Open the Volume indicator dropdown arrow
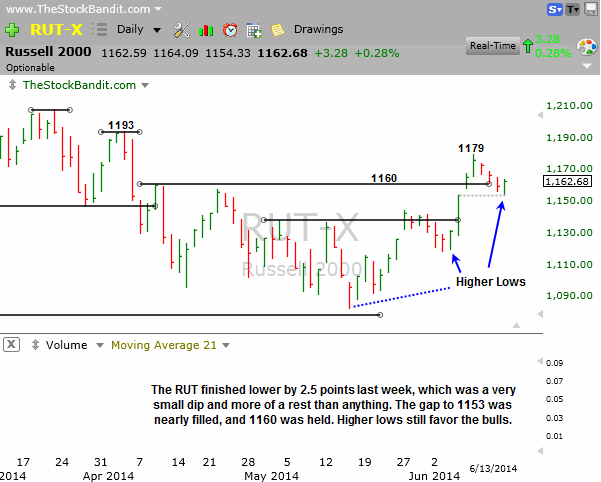This screenshot has height=482, width=601. point(100,346)
